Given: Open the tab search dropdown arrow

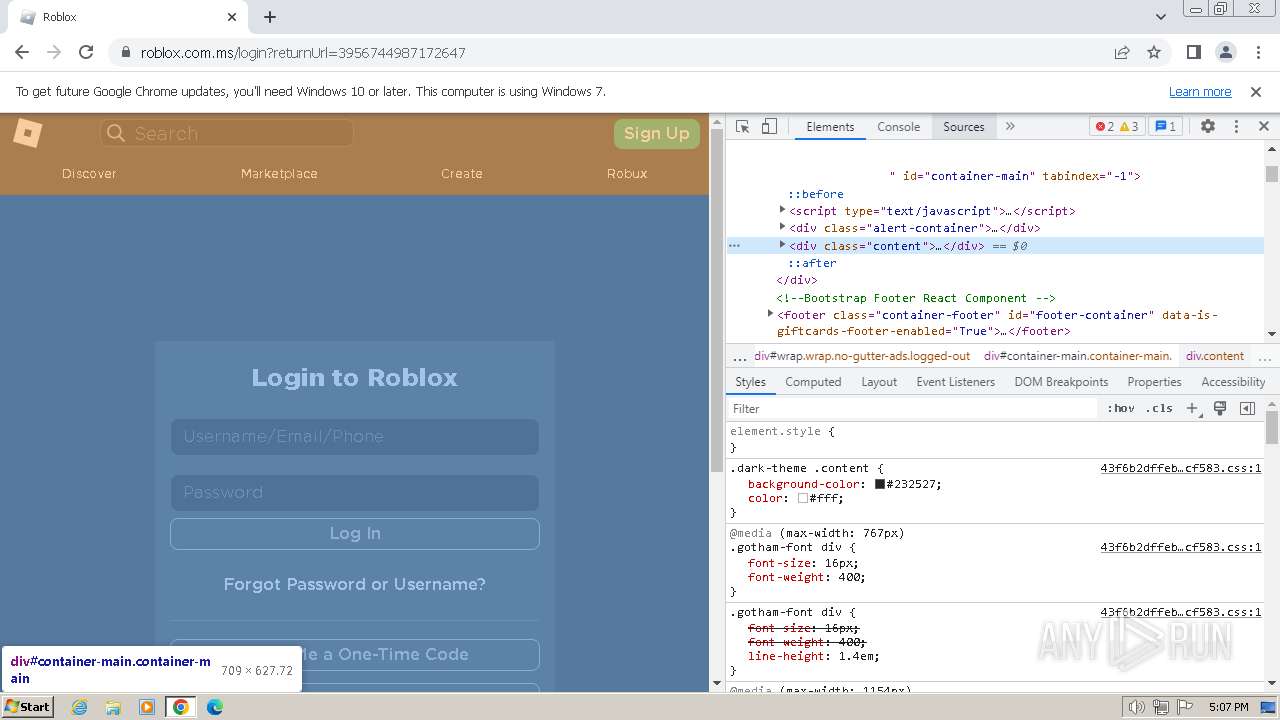Looking at the screenshot, I should [1161, 17].
